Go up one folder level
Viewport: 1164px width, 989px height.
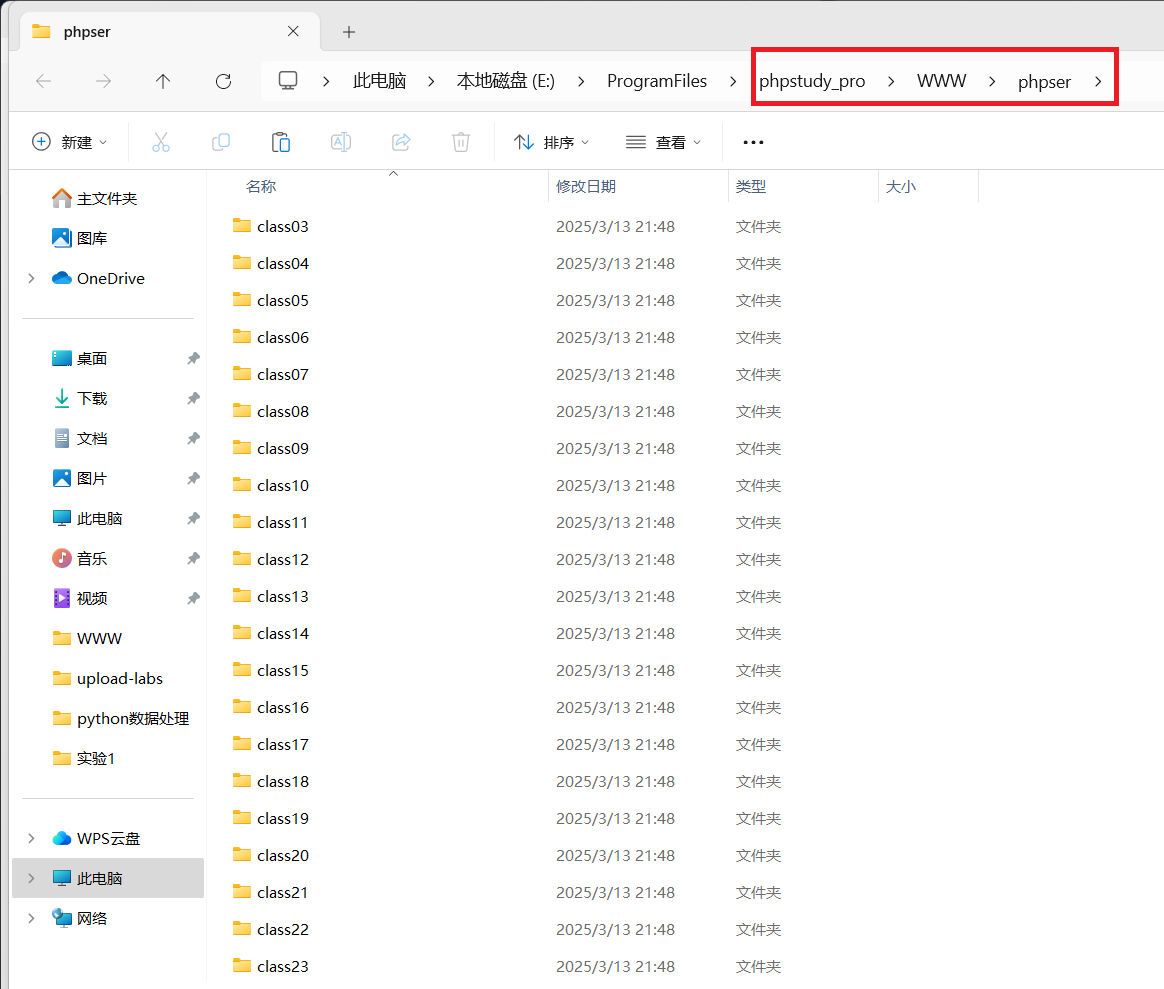pos(163,81)
